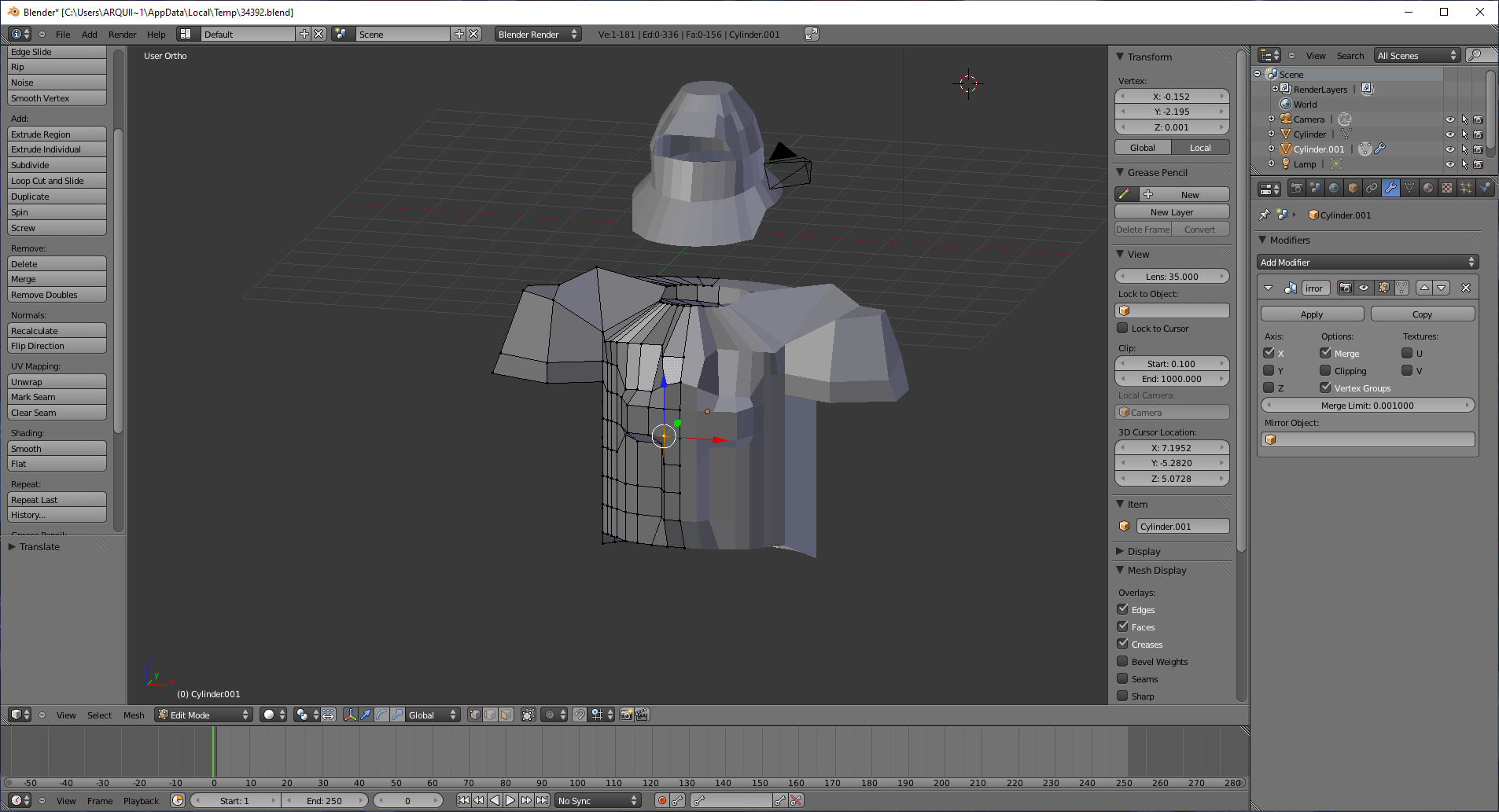The height and width of the screenshot is (812, 1499).
Task: Expand the Display panel
Action: click(x=1144, y=551)
